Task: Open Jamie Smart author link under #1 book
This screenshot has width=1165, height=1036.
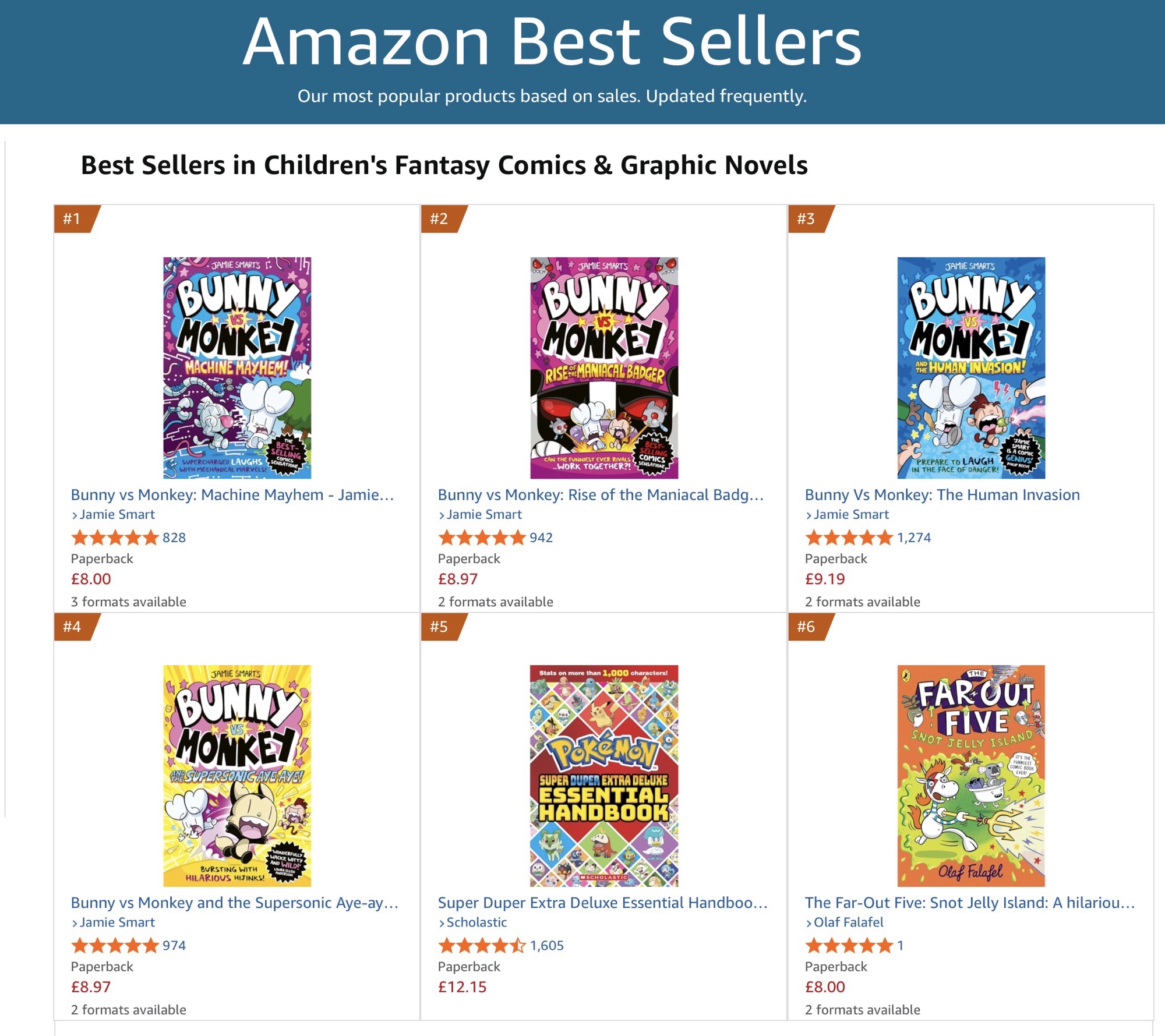Action: (x=117, y=515)
